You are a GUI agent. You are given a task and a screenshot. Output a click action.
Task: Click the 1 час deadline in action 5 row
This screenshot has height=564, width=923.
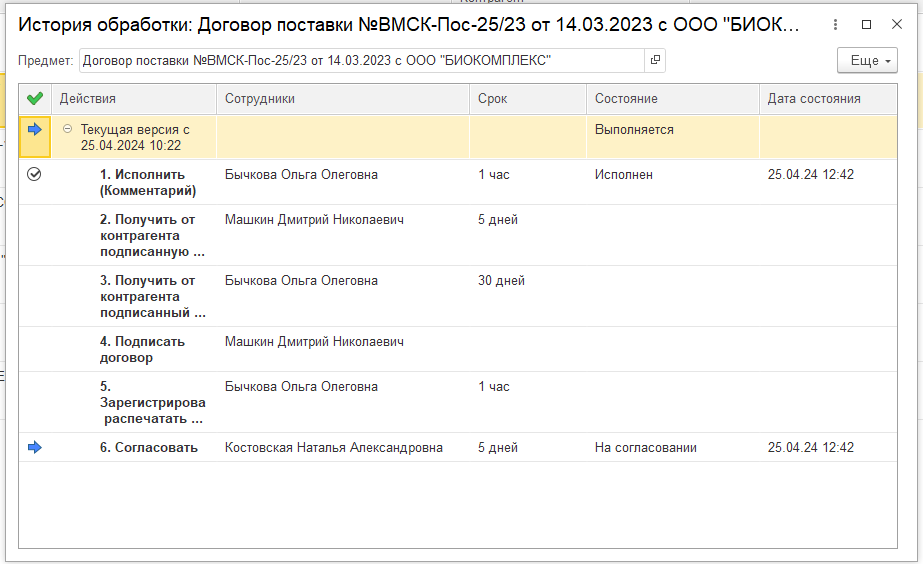click(x=493, y=386)
